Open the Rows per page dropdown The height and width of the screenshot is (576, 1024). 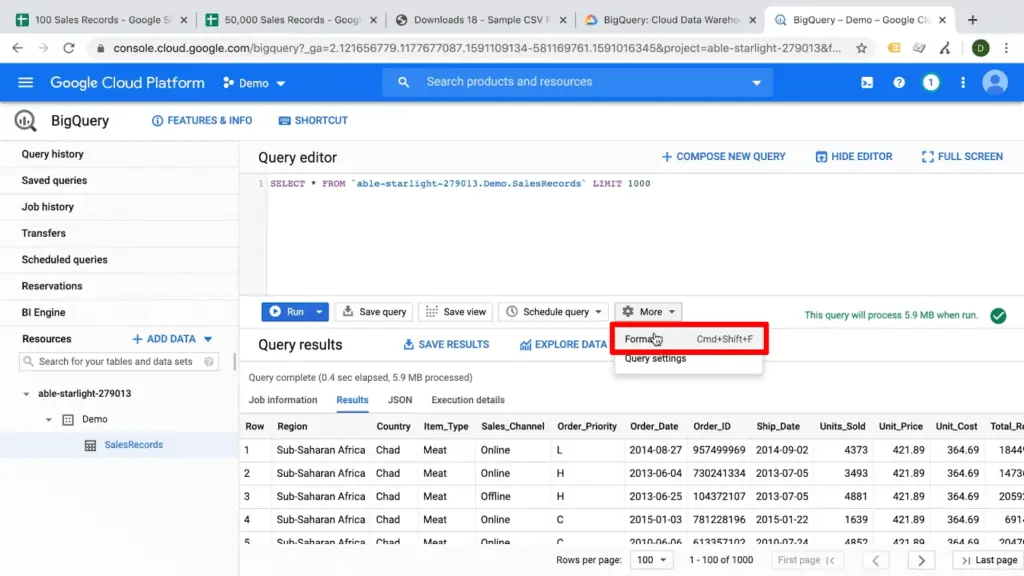click(x=651, y=560)
